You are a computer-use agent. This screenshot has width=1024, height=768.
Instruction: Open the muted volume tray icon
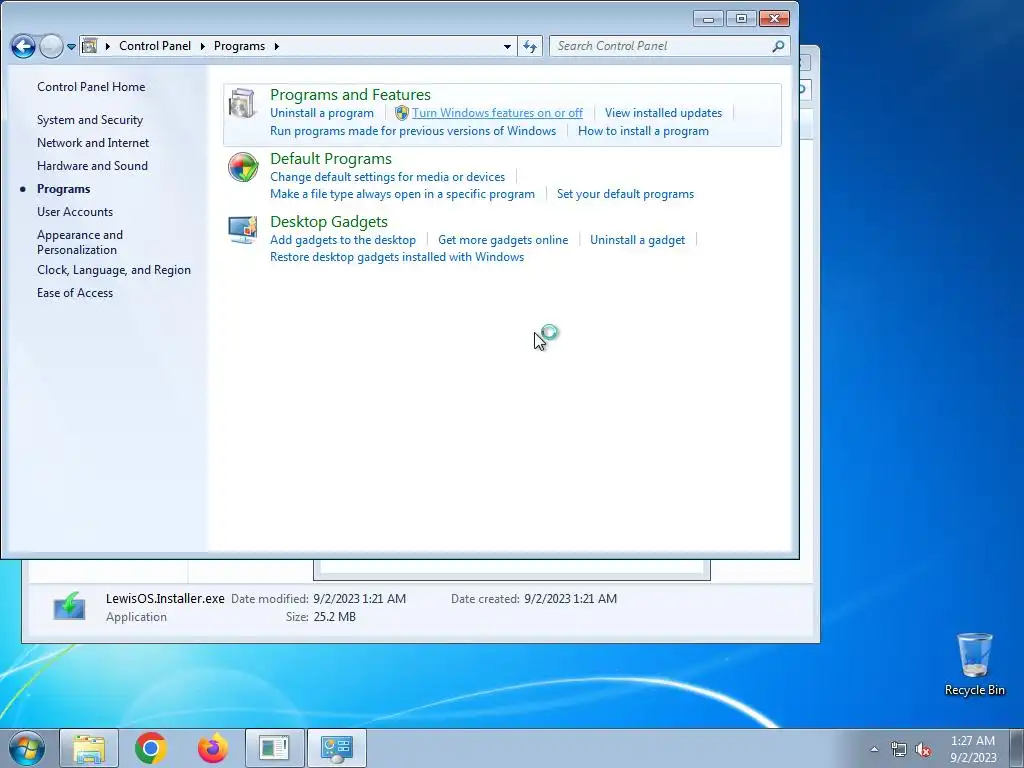tap(922, 749)
